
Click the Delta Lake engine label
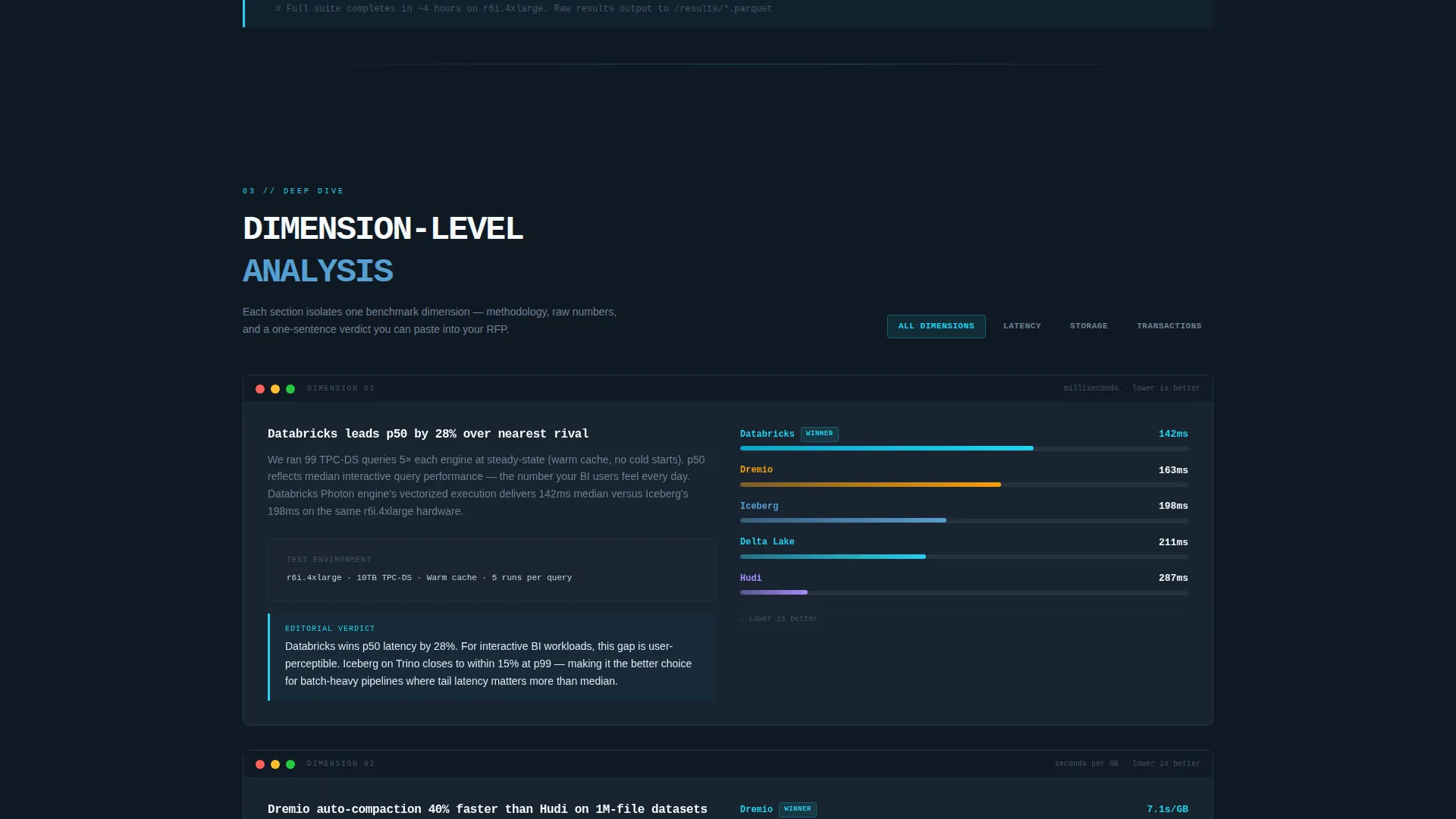pos(767,542)
